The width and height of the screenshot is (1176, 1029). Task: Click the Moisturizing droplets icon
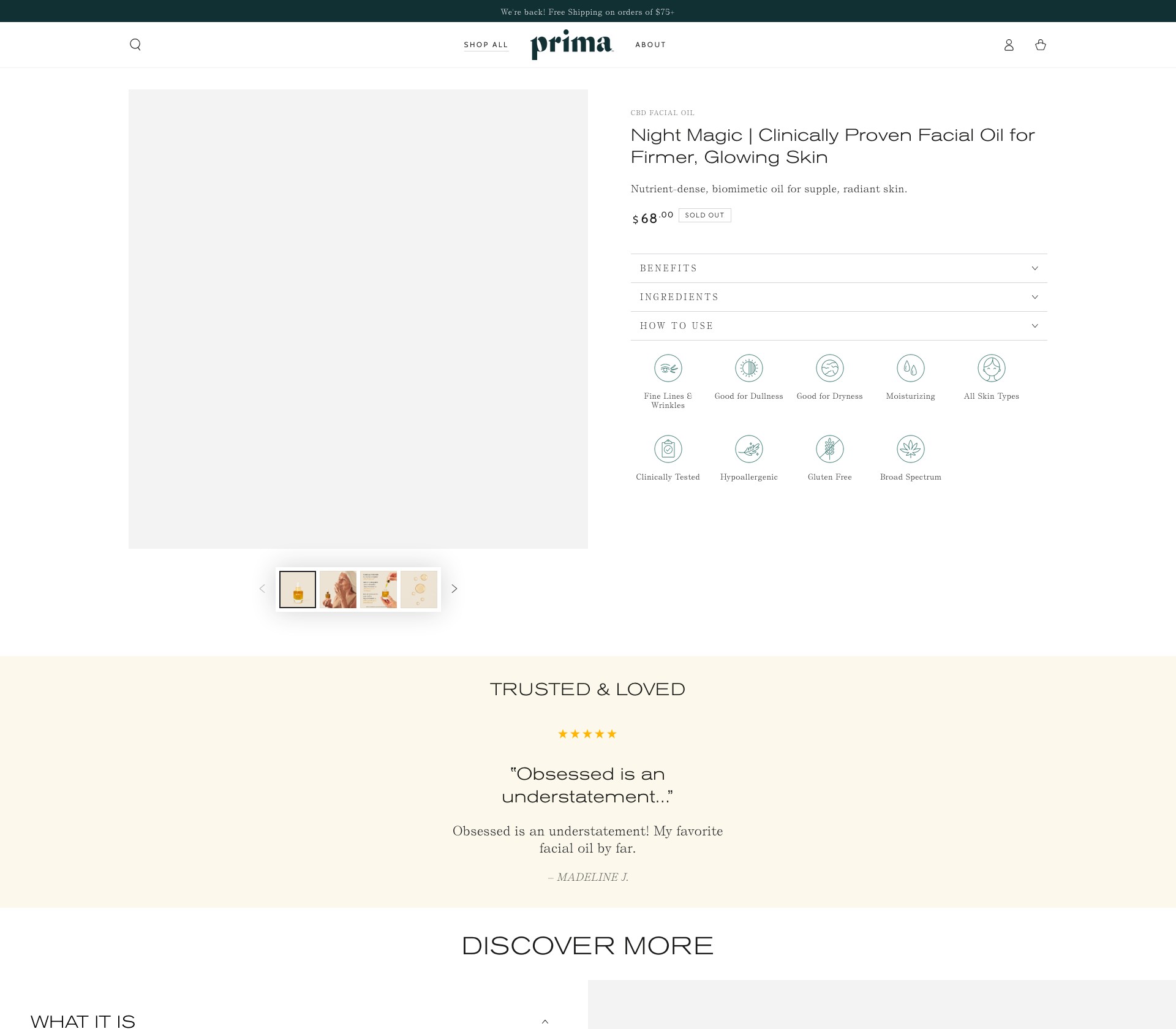[910, 368]
